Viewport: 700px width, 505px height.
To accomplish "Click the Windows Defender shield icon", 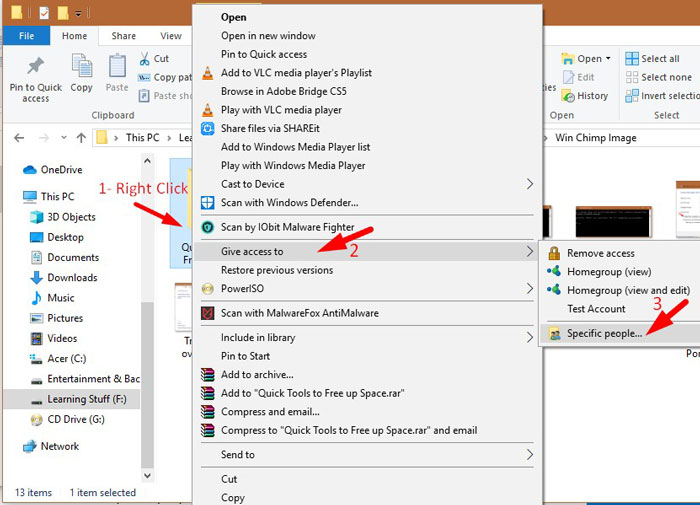I will tap(208, 202).
